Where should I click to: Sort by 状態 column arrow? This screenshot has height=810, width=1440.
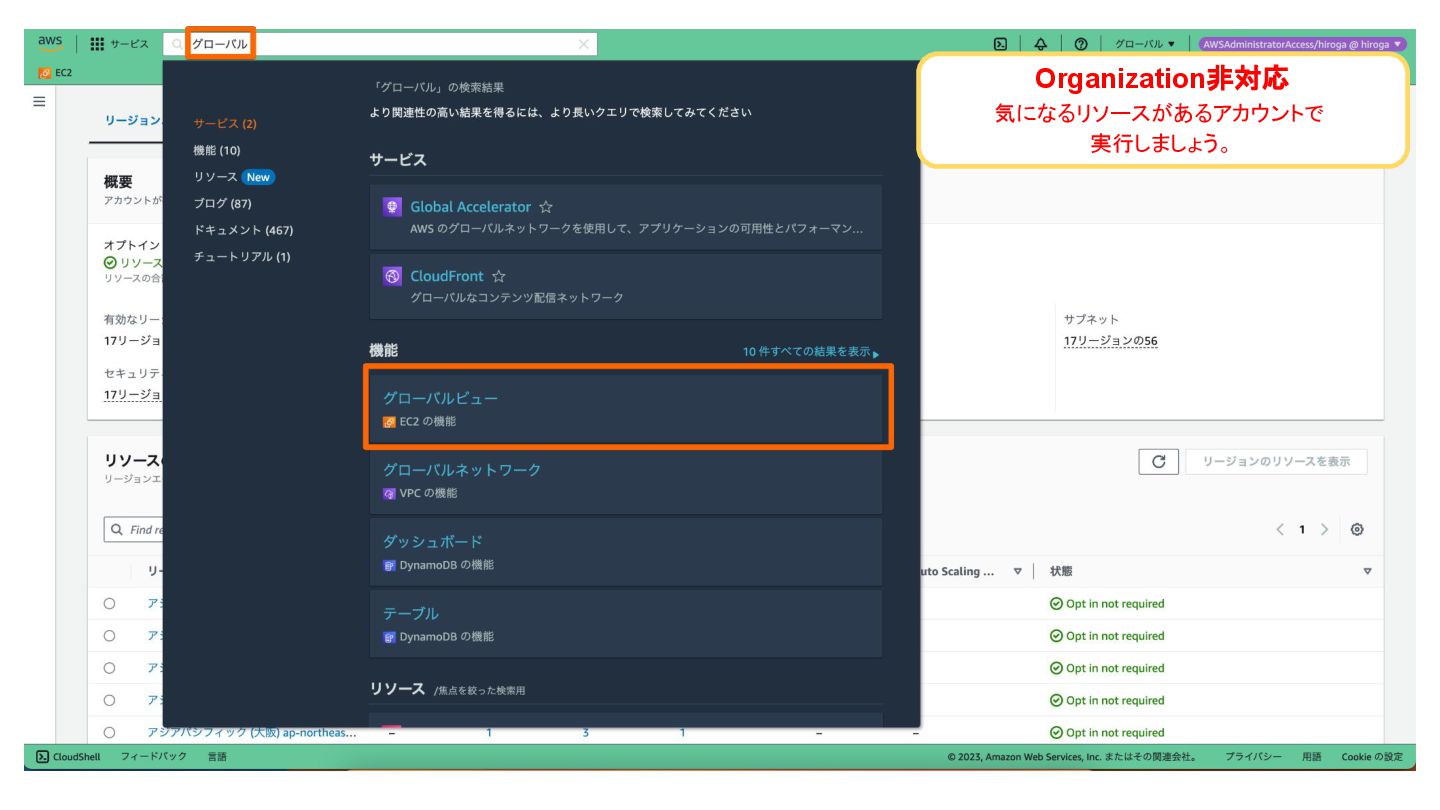[x=1367, y=572]
